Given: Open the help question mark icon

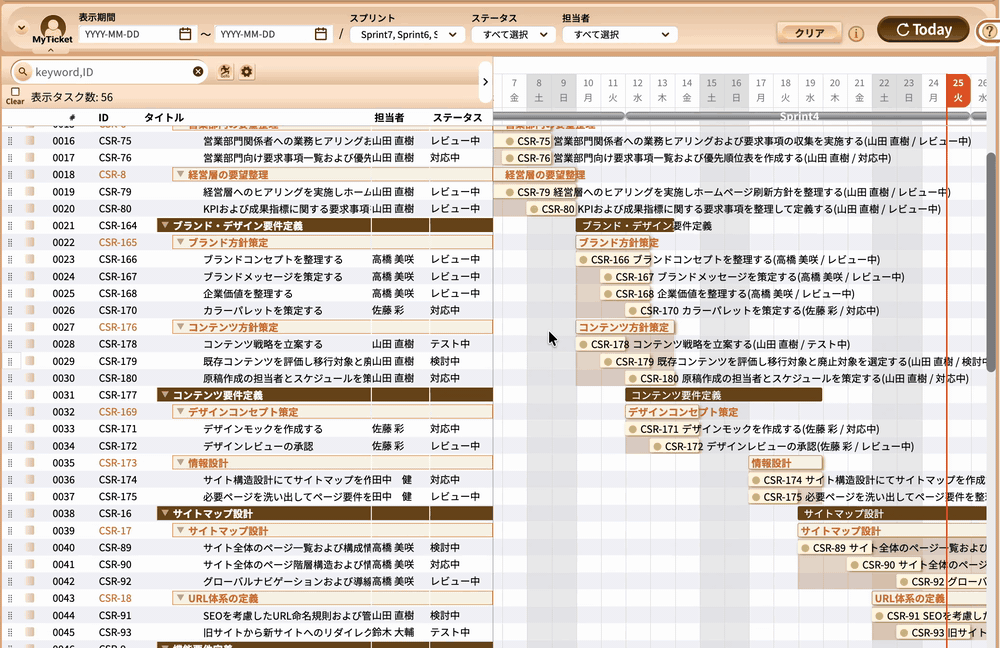Looking at the screenshot, I should pyautogui.click(x=990, y=32).
